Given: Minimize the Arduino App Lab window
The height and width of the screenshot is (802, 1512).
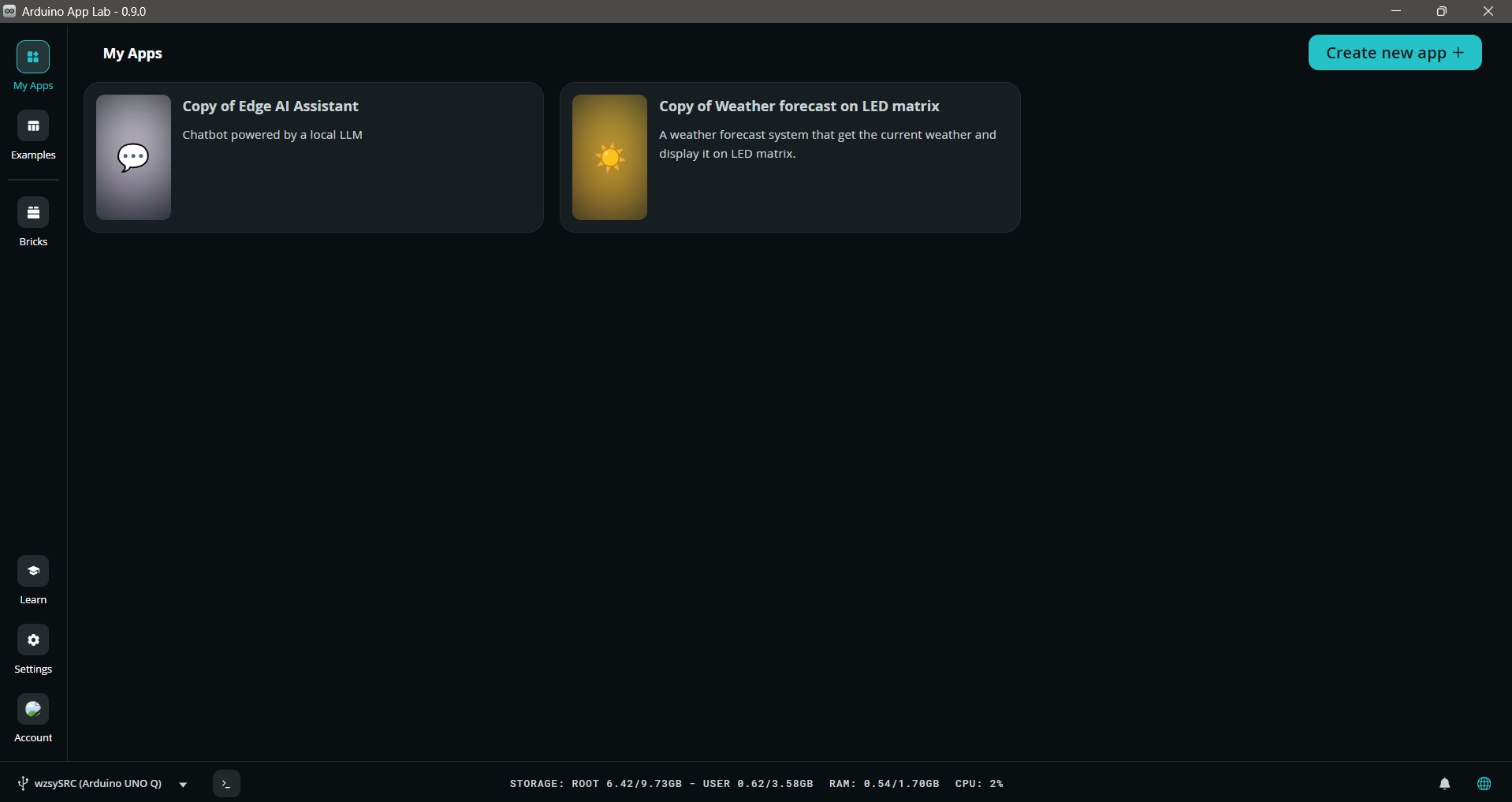Looking at the screenshot, I should click(x=1396, y=11).
